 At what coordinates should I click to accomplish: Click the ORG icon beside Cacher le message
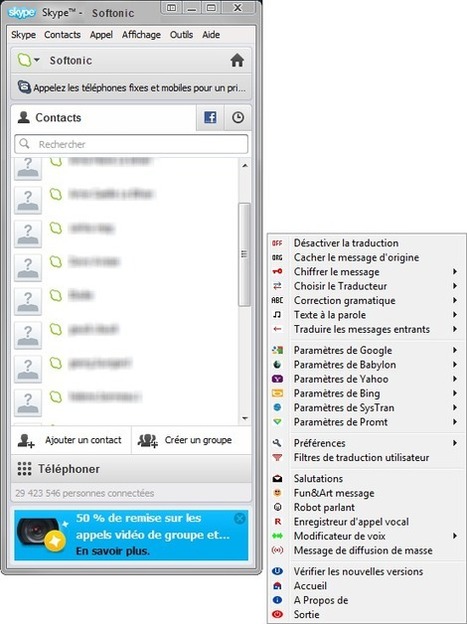277,257
